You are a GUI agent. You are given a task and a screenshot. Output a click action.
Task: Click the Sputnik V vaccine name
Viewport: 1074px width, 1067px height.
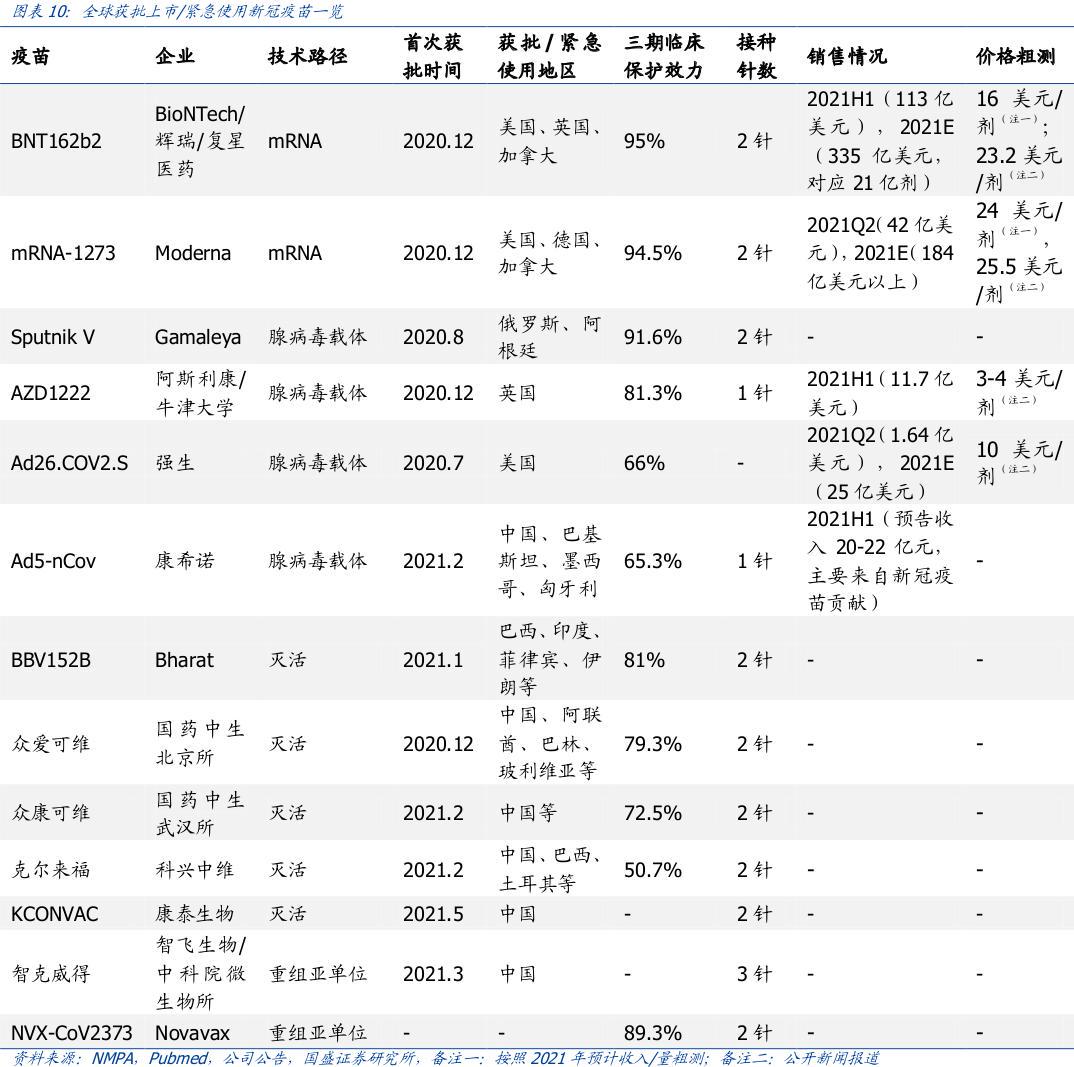(53, 337)
